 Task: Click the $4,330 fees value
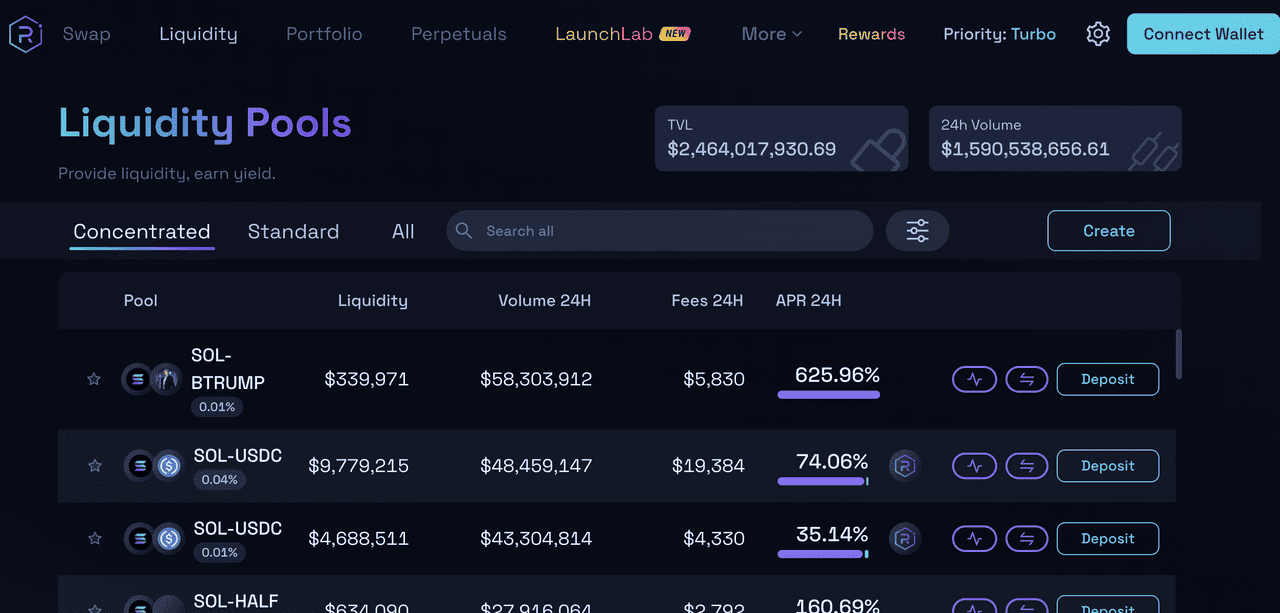(x=714, y=539)
